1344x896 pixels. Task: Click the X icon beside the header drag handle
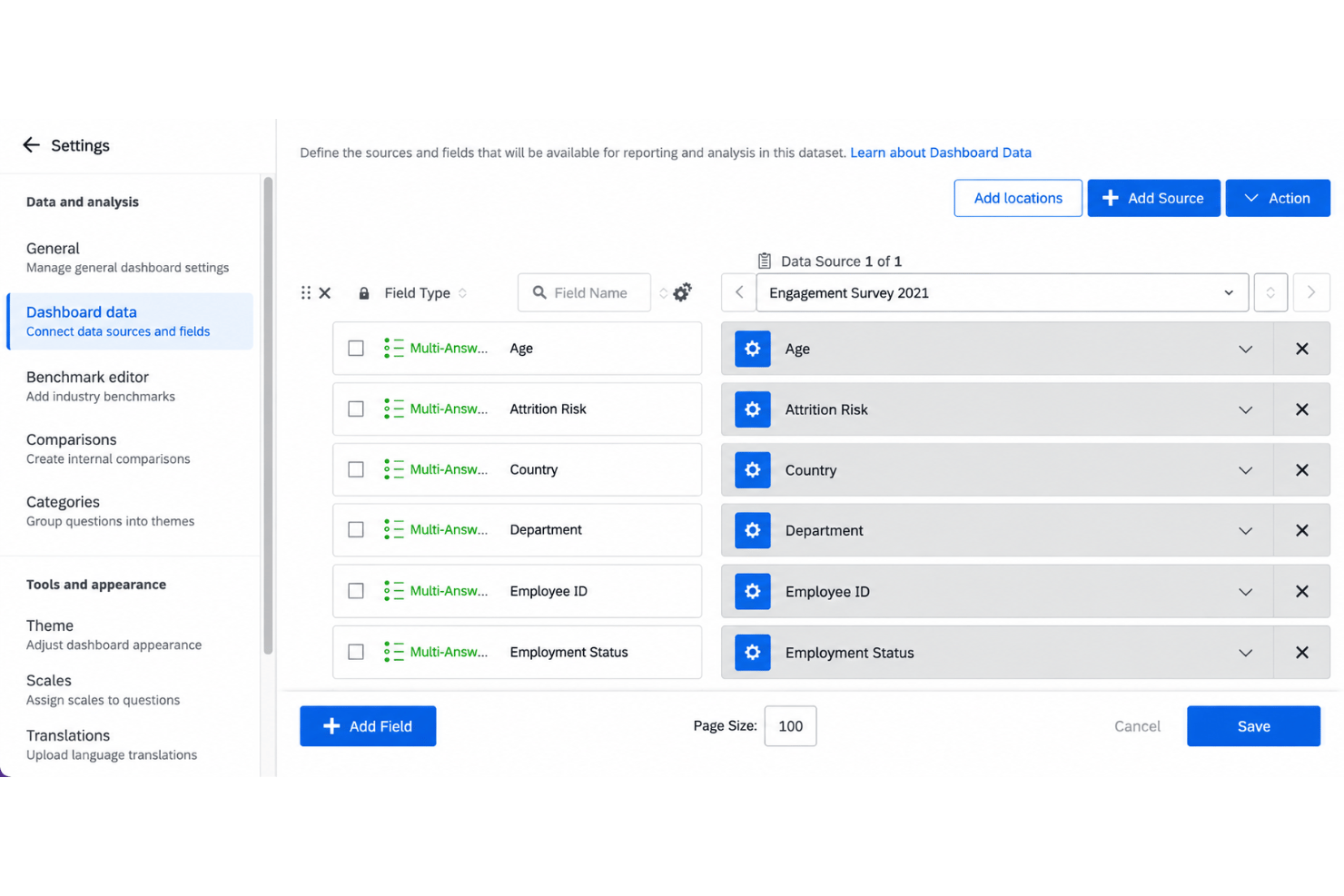(325, 292)
